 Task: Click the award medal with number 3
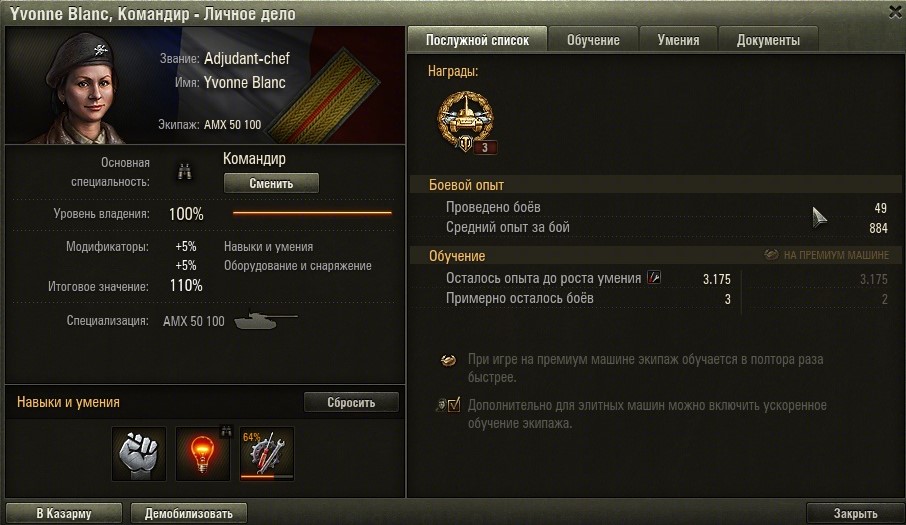click(x=466, y=123)
